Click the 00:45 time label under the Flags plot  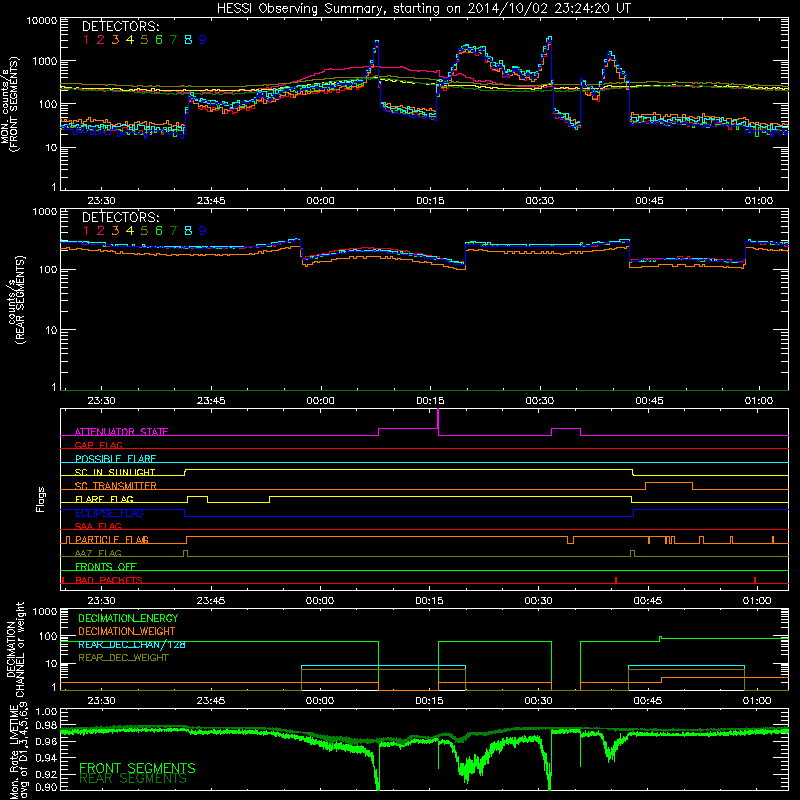[x=648, y=601]
